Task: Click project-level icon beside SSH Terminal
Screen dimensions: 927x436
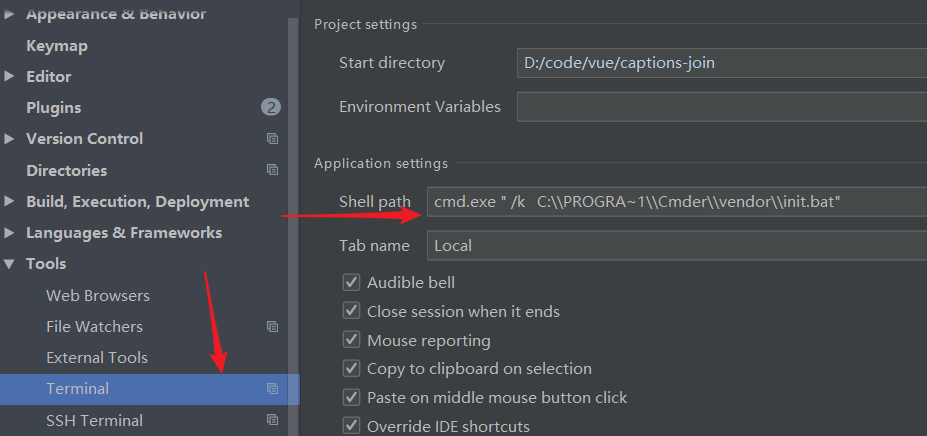Action: tap(272, 420)
